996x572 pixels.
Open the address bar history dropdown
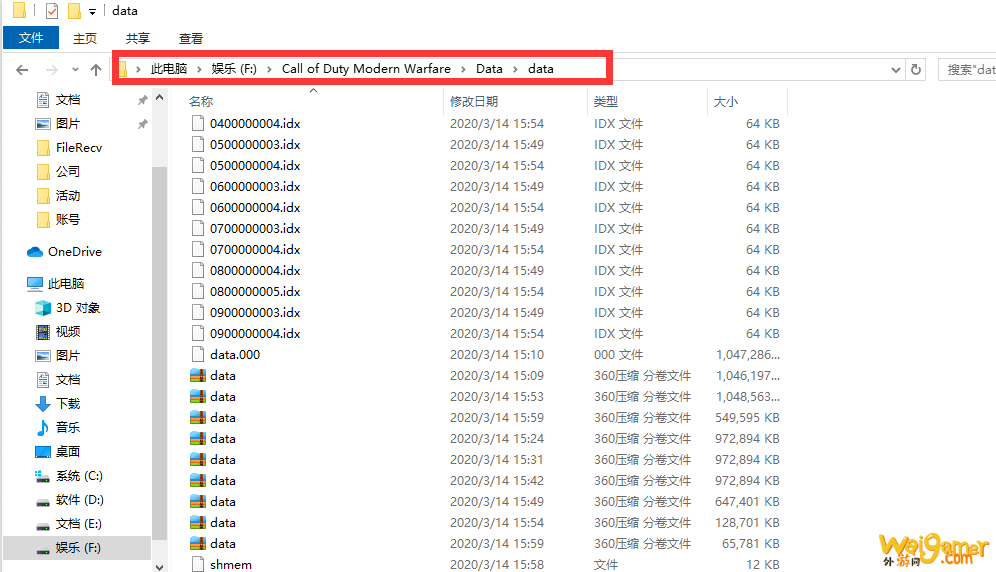pyautogui.click(x=896, y=69)
